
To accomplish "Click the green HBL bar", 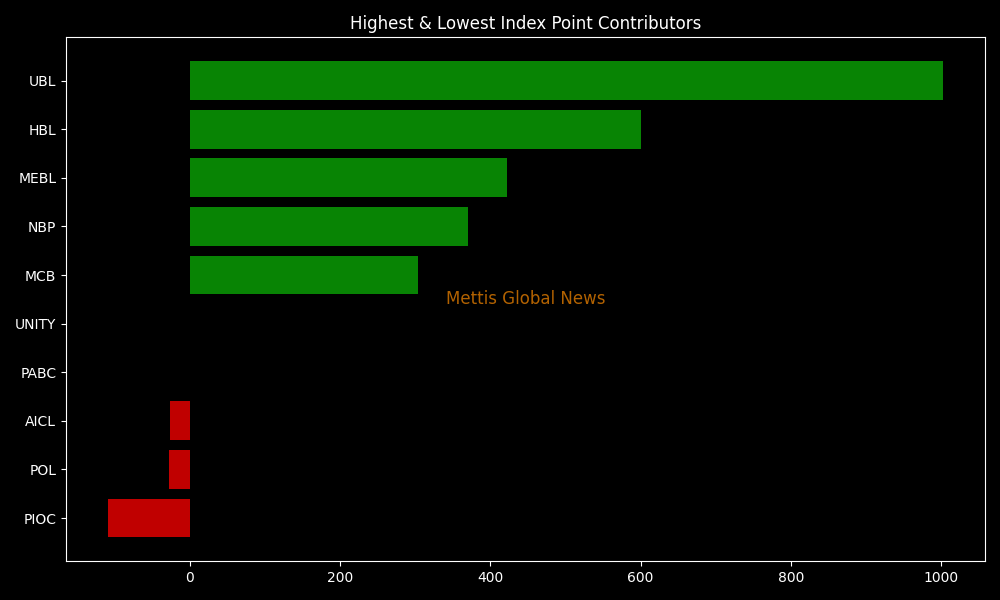I will [x=415, y=130].
